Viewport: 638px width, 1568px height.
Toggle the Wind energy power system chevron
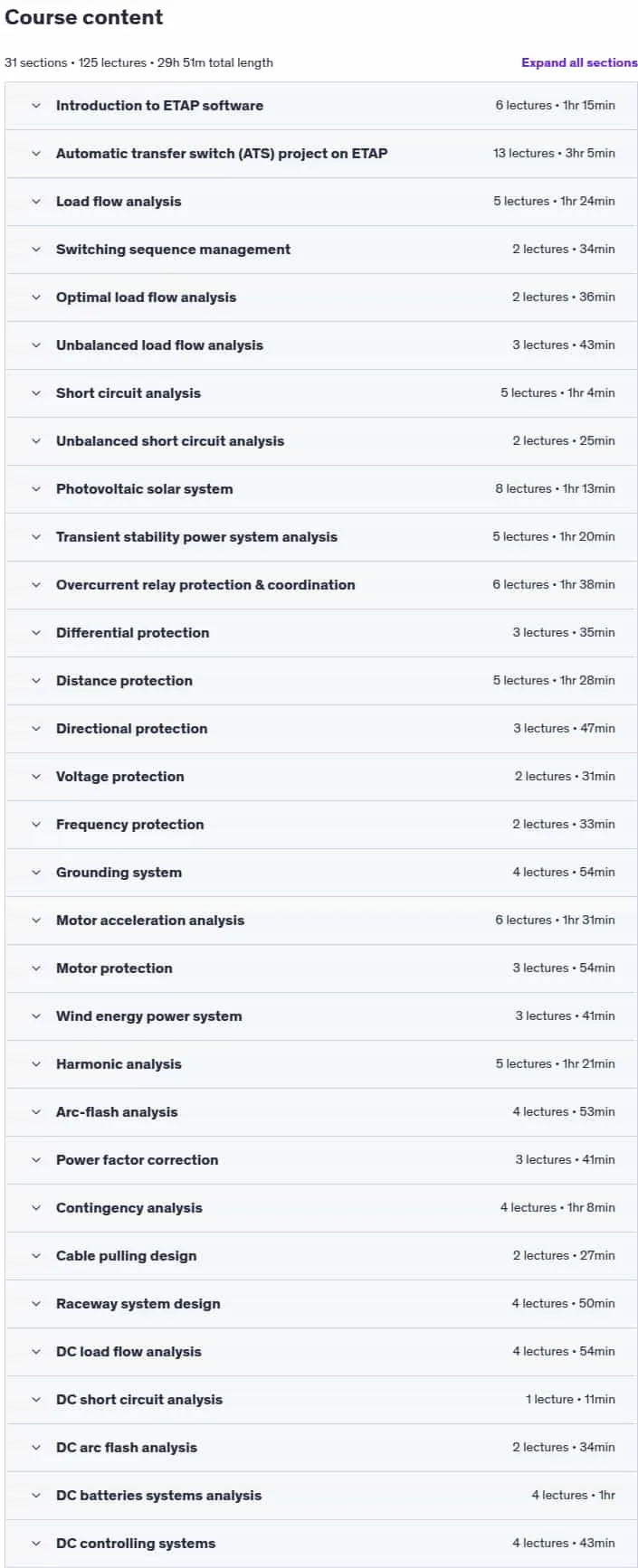tap(36, 1016)
